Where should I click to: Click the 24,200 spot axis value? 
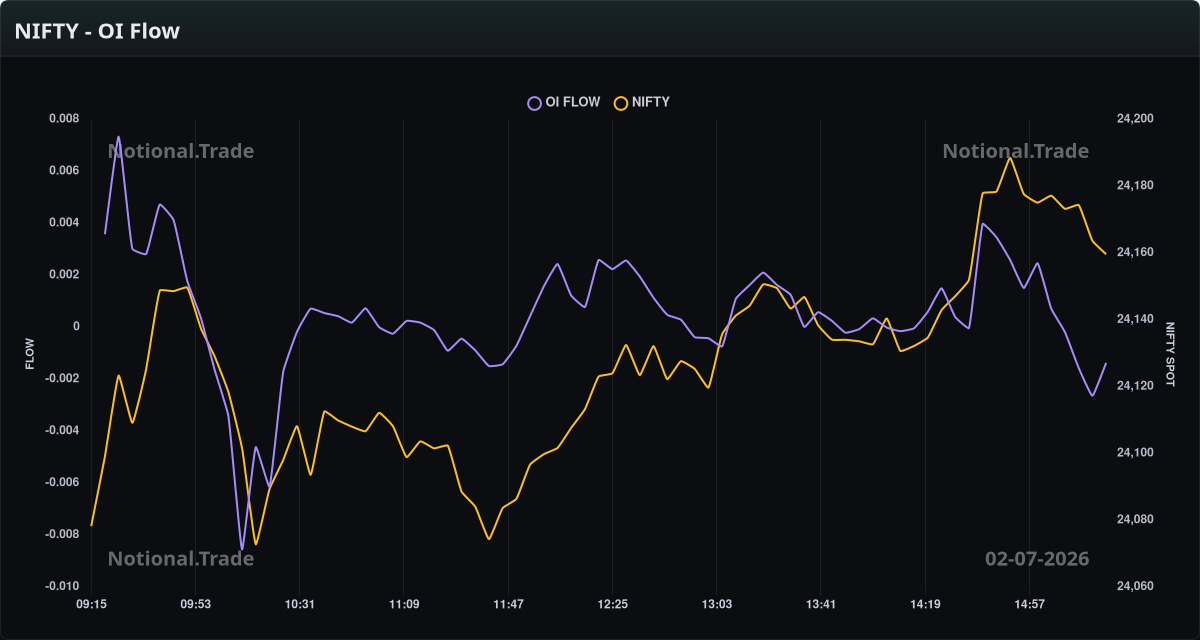(1135, 119)
